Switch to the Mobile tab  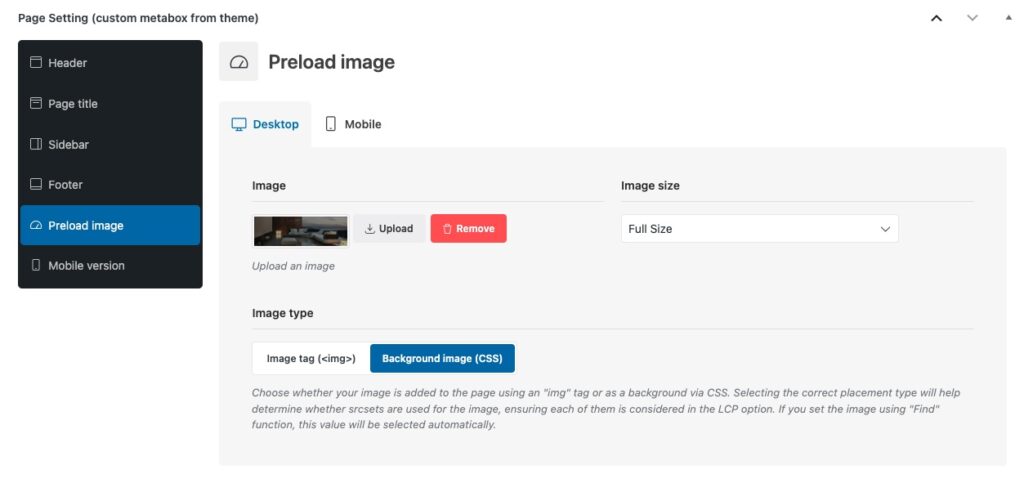coord(353,125)
